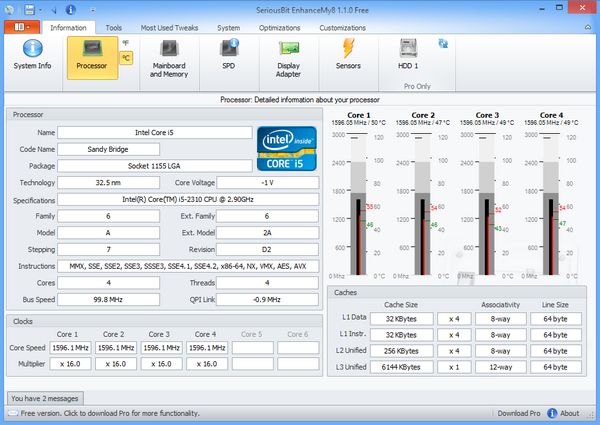600x425 pixels.
Task: Select the Processor ribbon icon
Action: click(92, 58)
